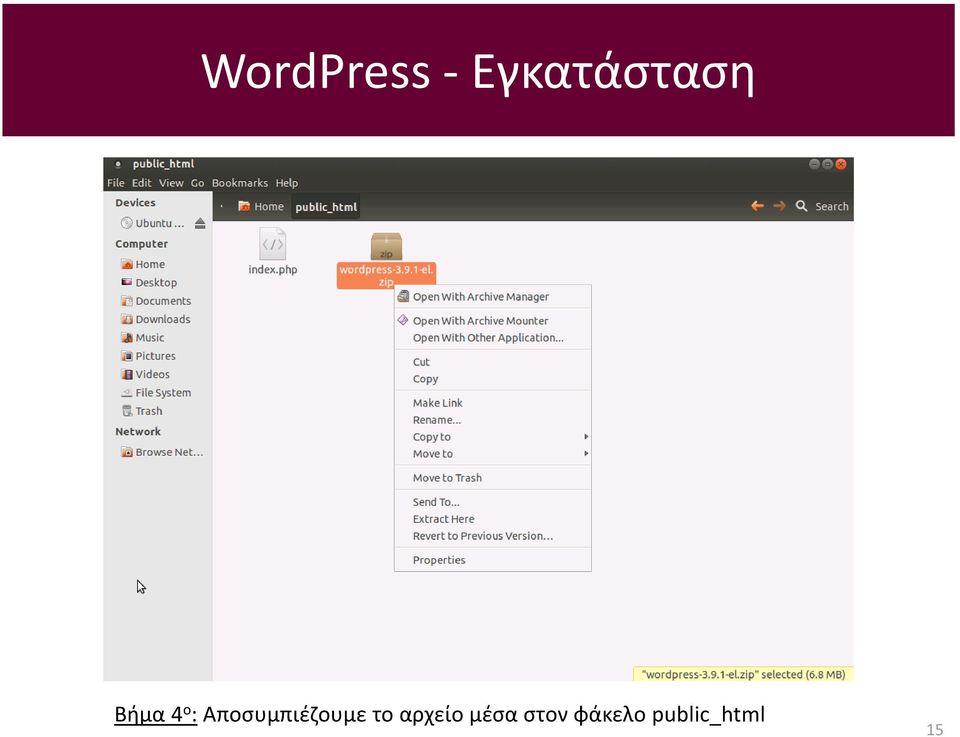Click the Documents folder icon
Screen dimensions: 960x737
coord(127,301)
